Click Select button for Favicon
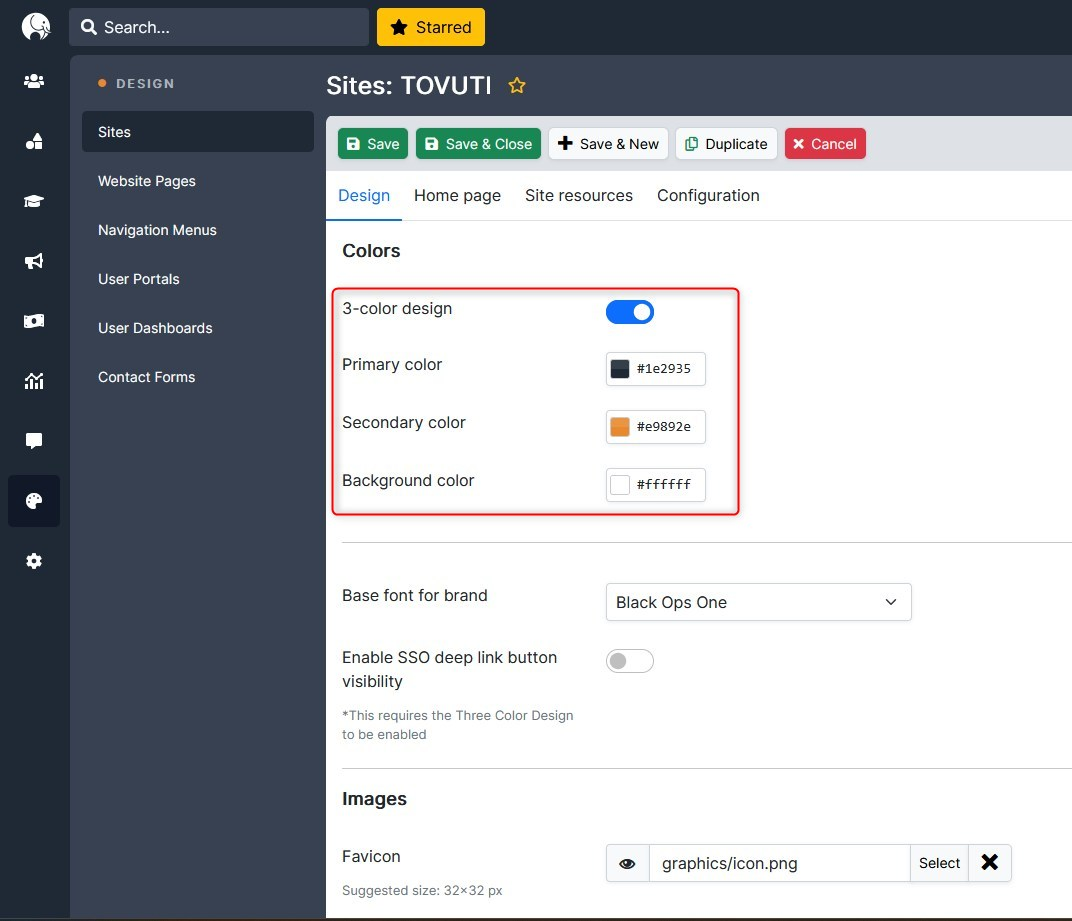 pos(939,863)
